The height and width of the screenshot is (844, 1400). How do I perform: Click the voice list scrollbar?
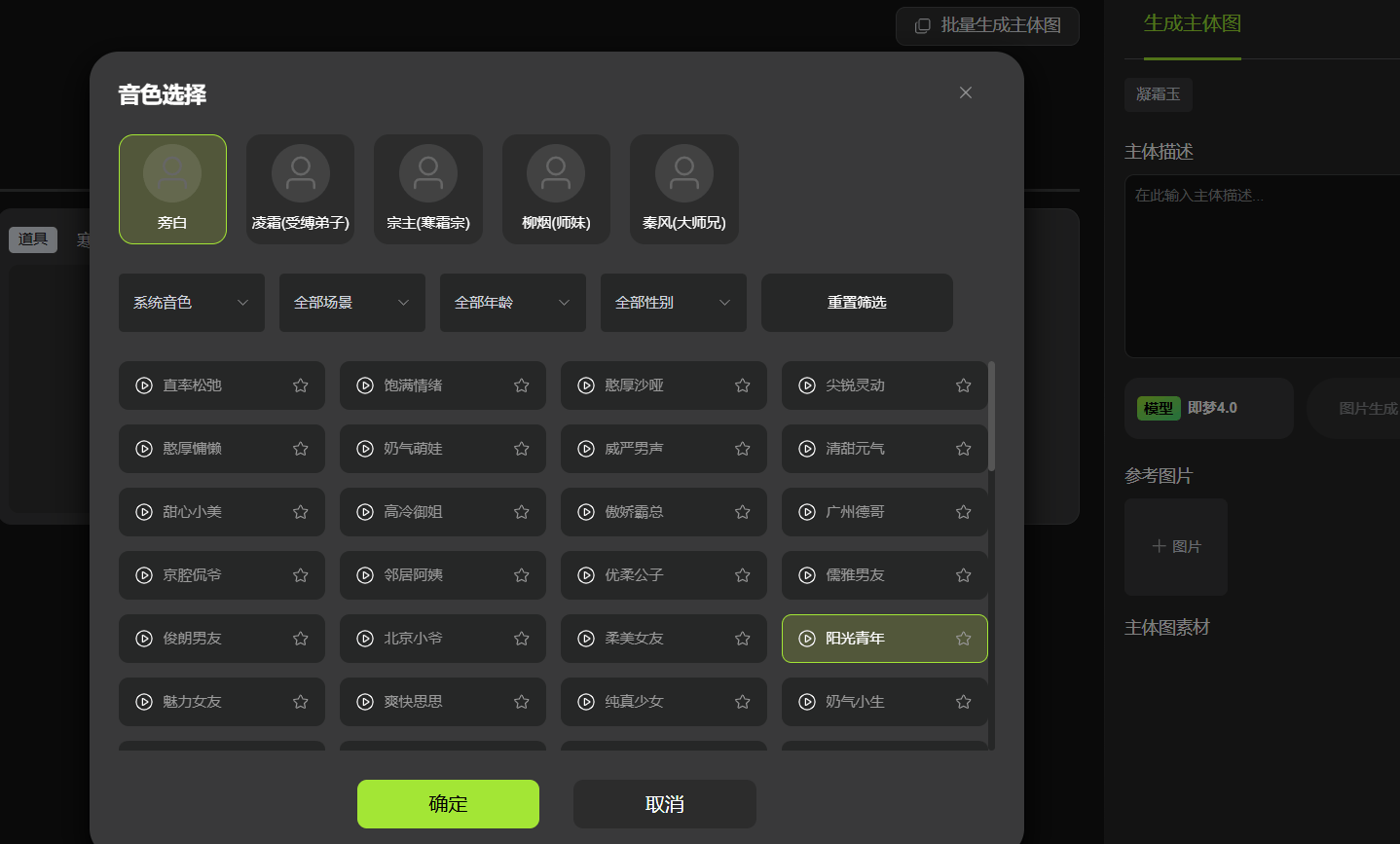point(991,419)
